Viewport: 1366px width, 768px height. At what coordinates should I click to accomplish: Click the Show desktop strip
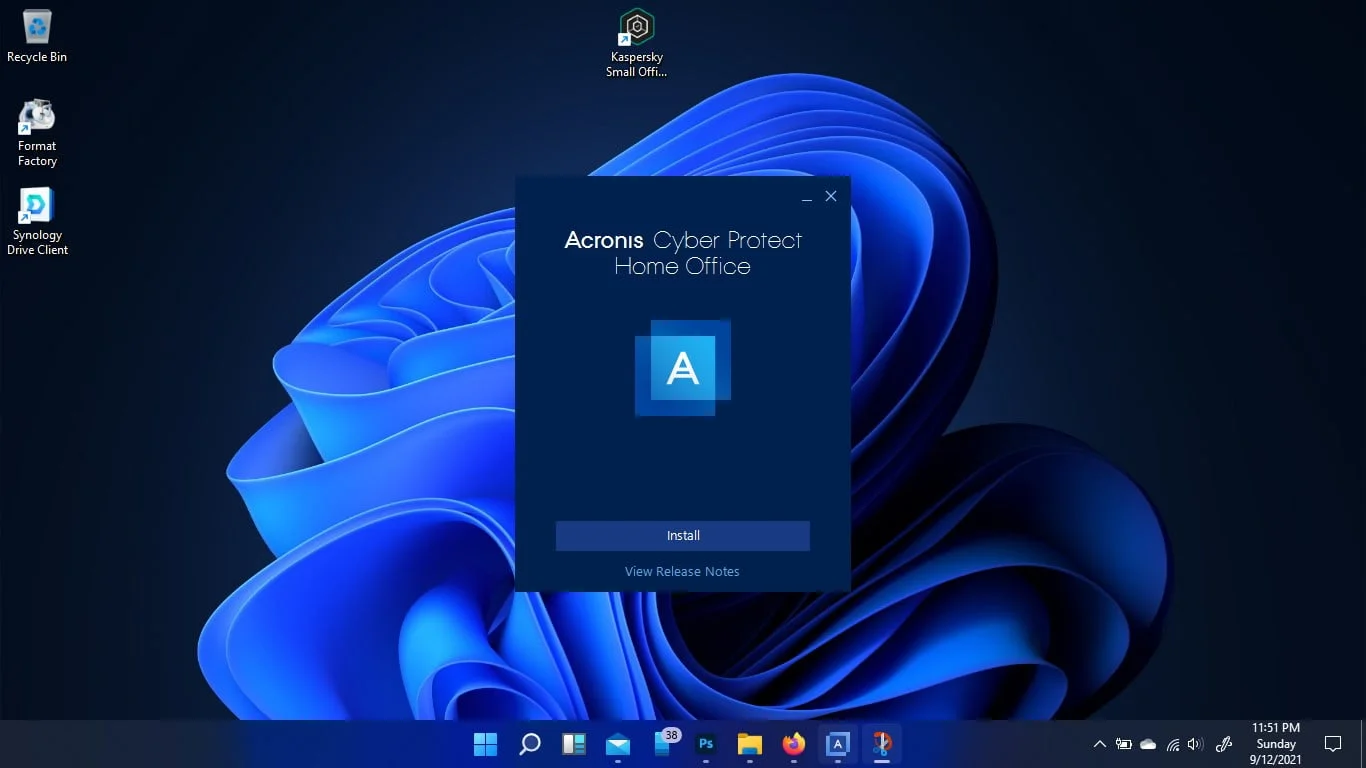(x=1362, y=744)
